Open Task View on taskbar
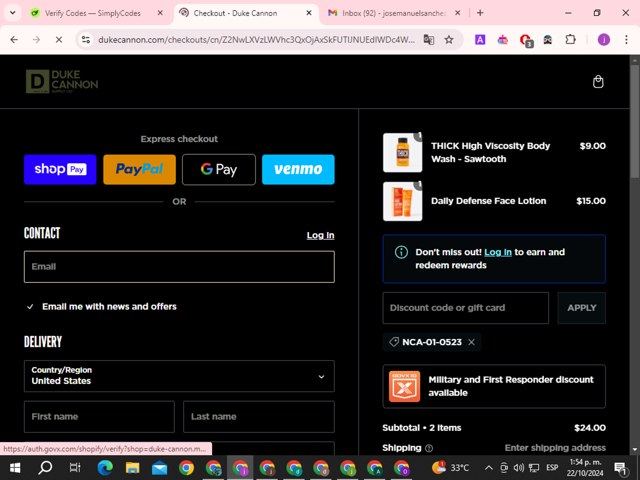 (75, 468)
